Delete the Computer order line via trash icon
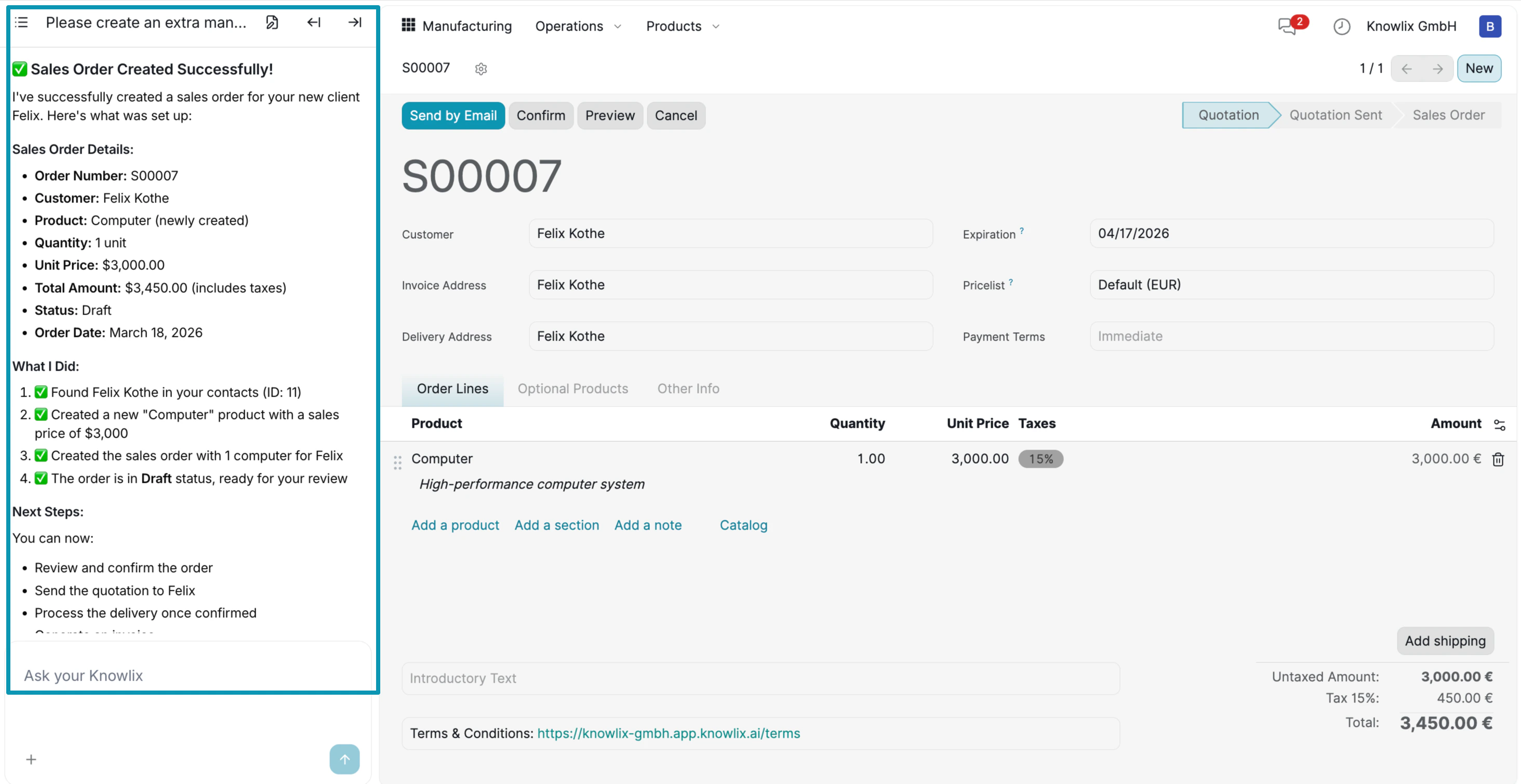 click(1498, 459)
